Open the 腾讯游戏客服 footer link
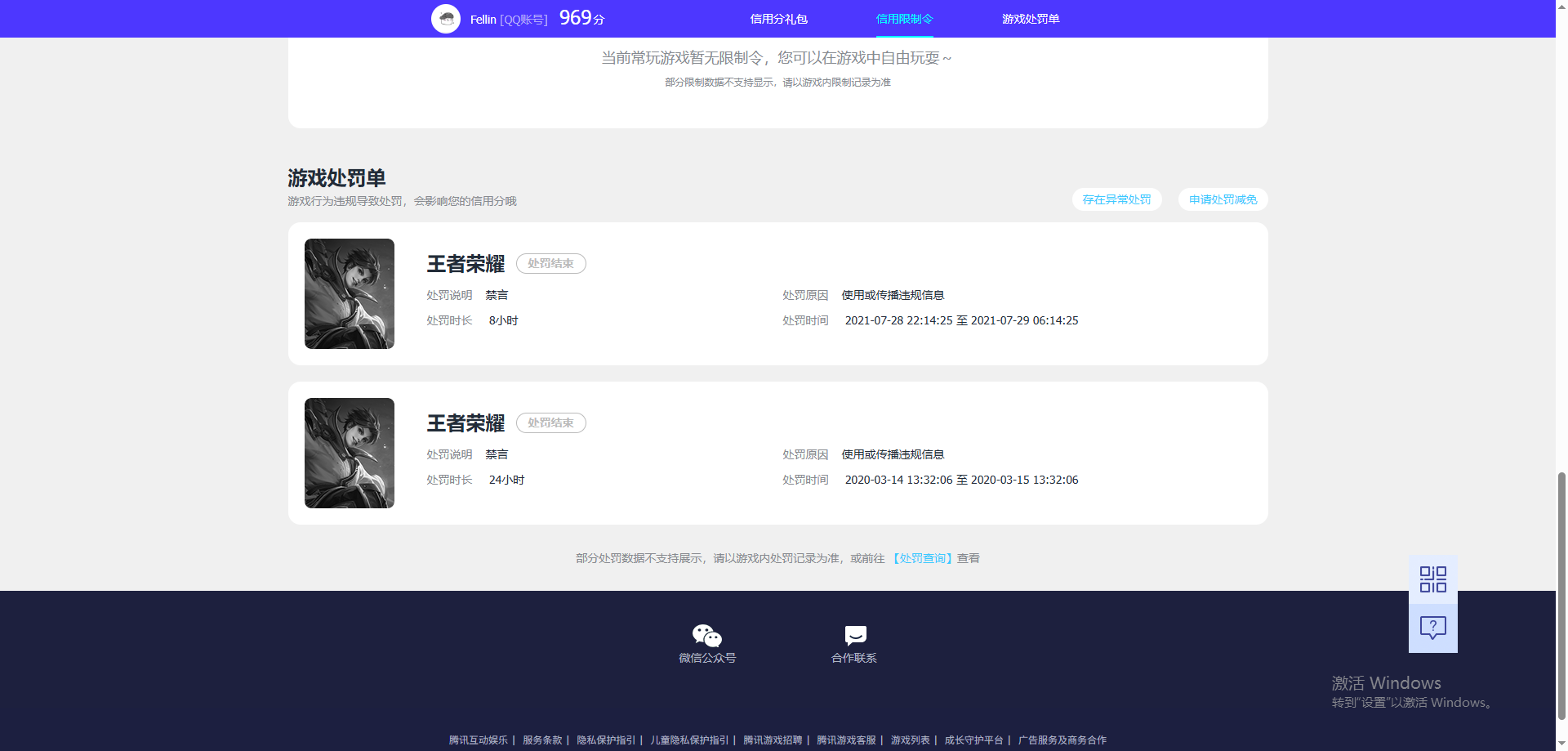This screenshot has width=1568, height=751. 846,740
